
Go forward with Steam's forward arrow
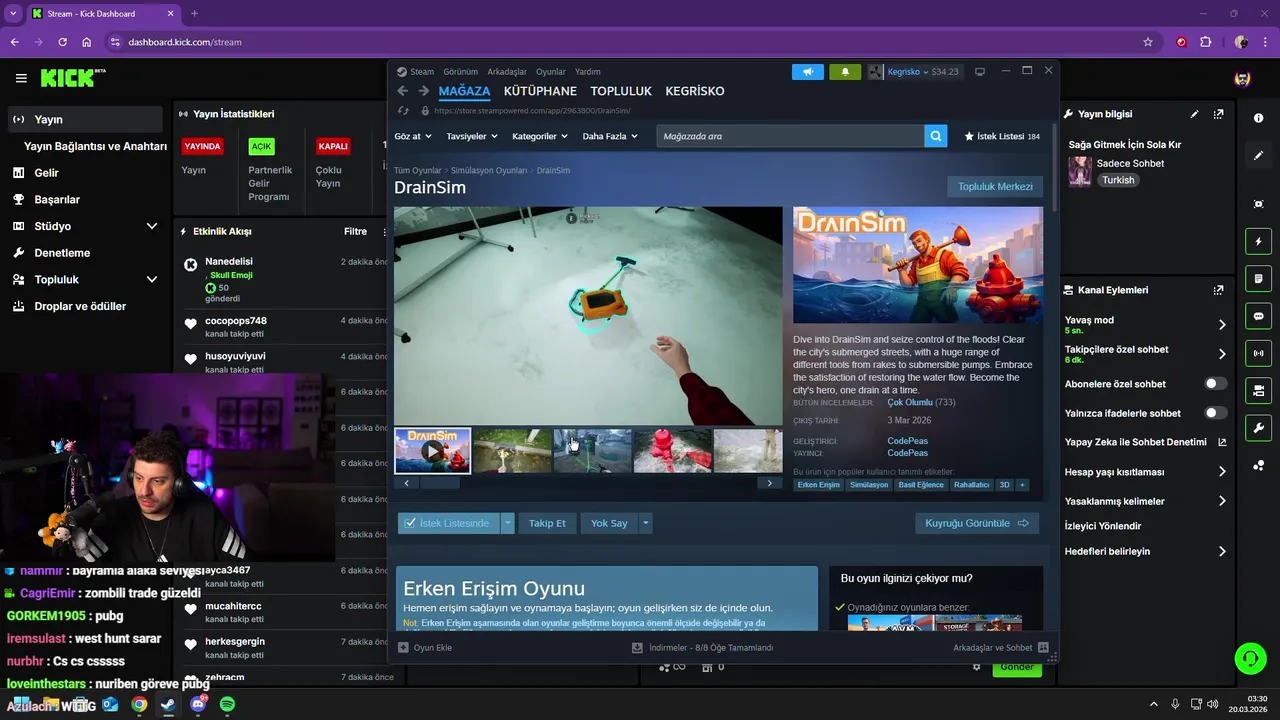tap(423, 91)
